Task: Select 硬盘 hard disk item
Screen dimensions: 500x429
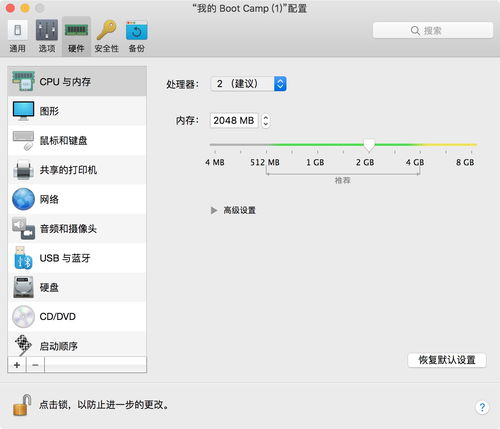Action: pyautogui.click(x=77, y=287)
